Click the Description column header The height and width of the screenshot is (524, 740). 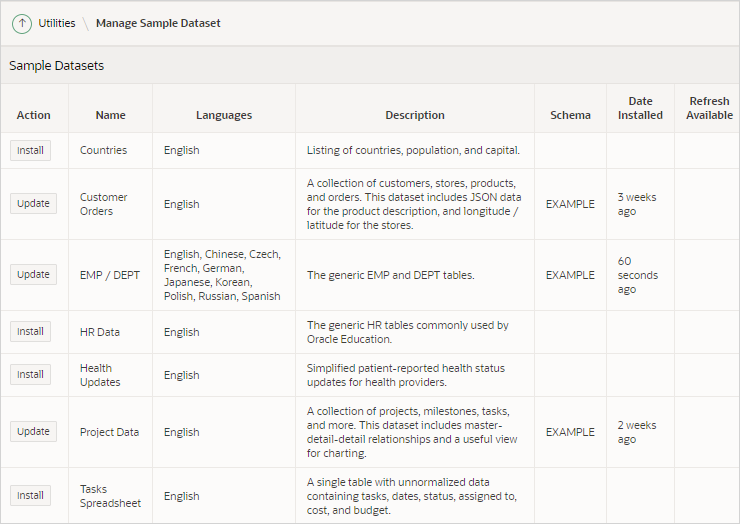coord(415,115)
